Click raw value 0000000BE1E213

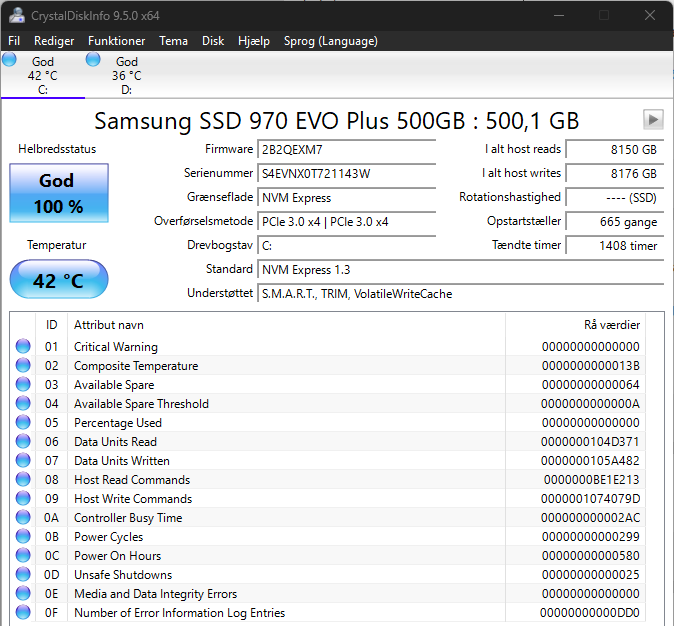point(591,480)
